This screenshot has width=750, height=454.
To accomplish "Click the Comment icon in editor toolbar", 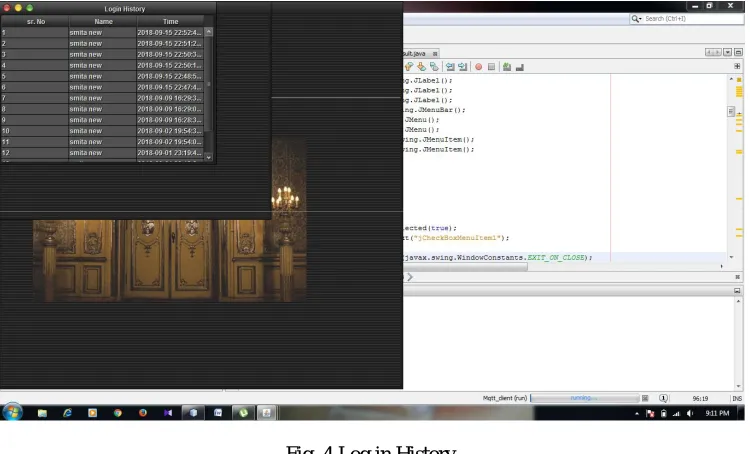I will [507, 67].
